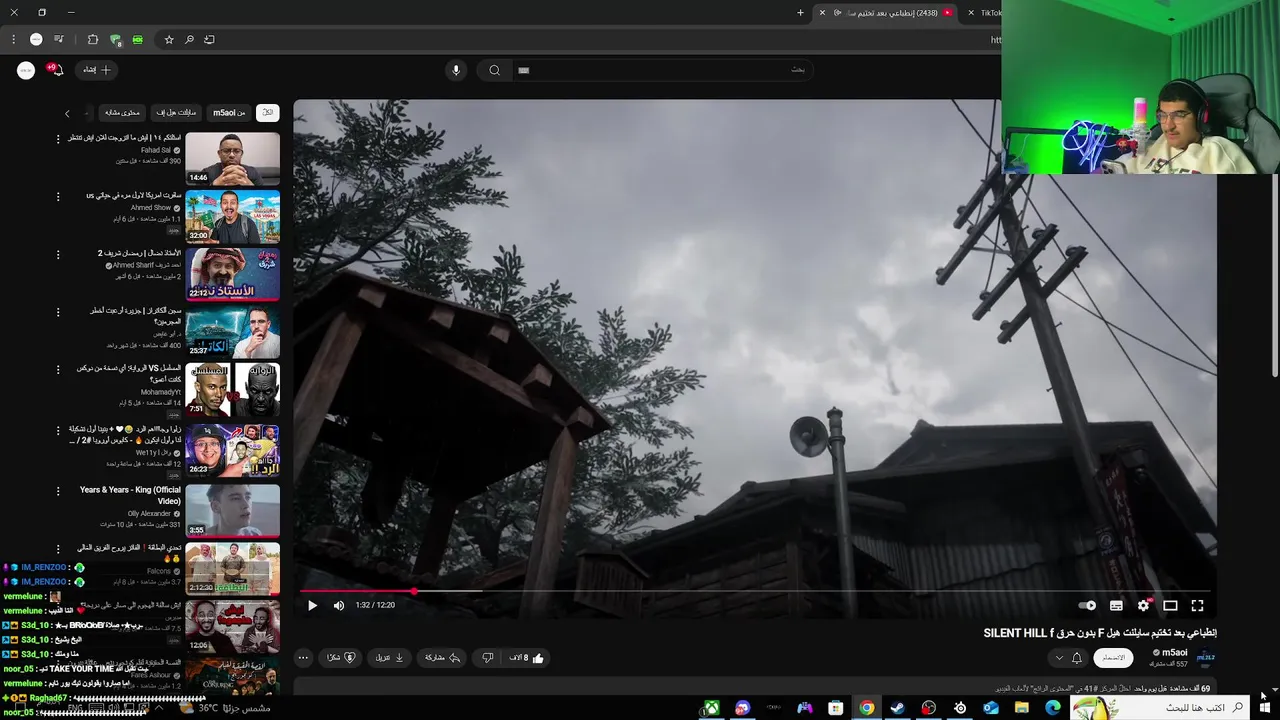Click the create (إنشاء) button
1280x720 pixels.
tap(97, 70)
